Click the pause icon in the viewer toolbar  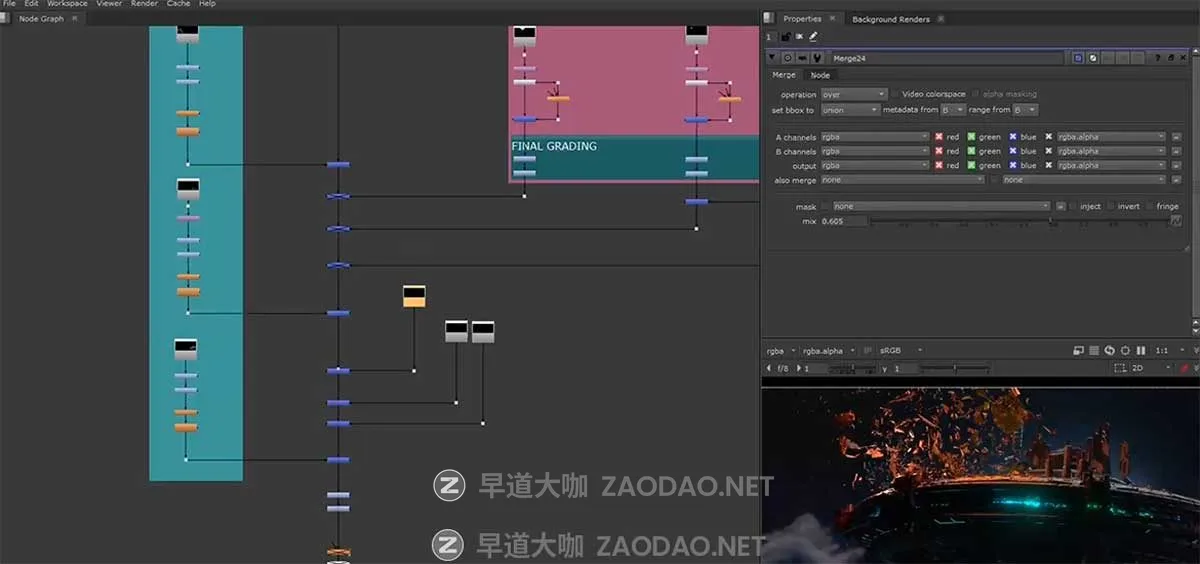1141,351
